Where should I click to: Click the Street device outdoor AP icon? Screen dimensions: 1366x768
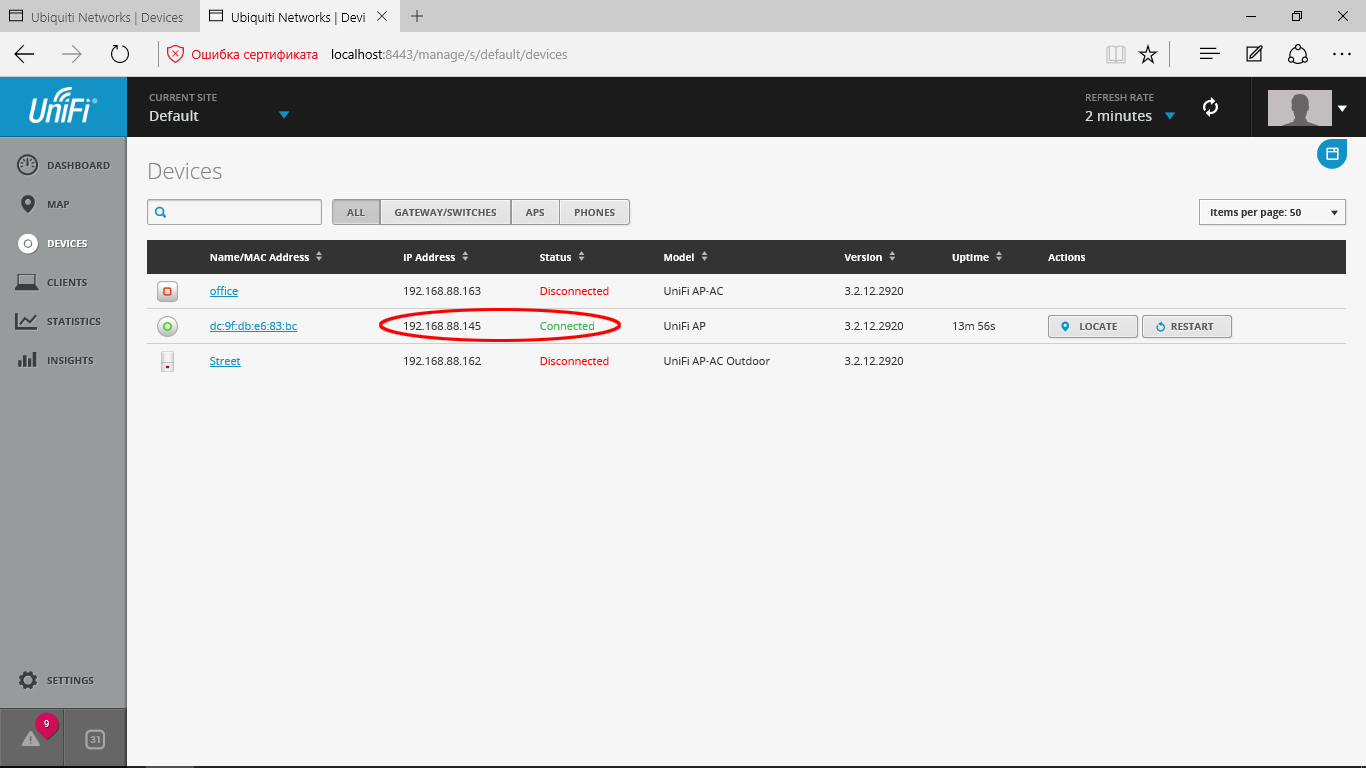point(167,361)
